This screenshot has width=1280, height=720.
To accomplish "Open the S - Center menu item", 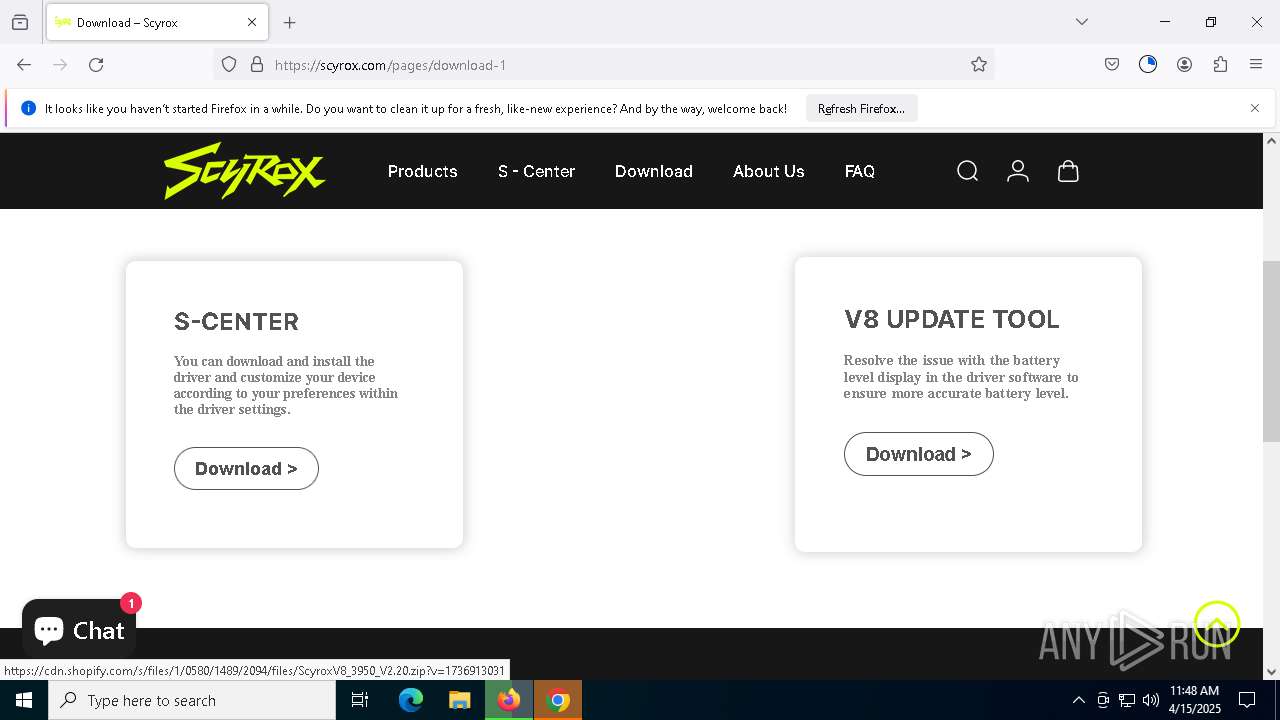I will 536,171.
